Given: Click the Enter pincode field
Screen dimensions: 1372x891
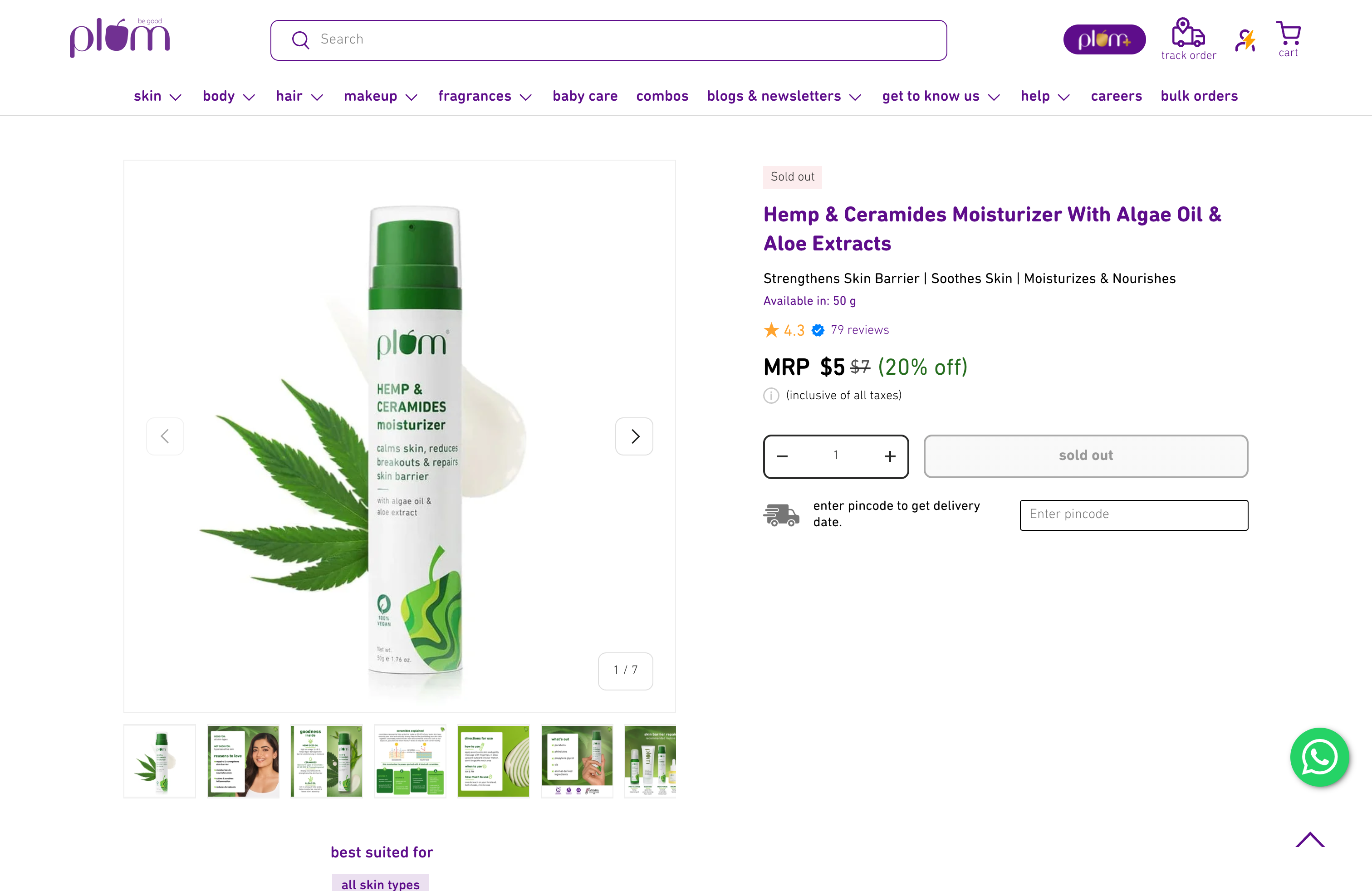Looking at the screenshot, I should pos(1133,514).
